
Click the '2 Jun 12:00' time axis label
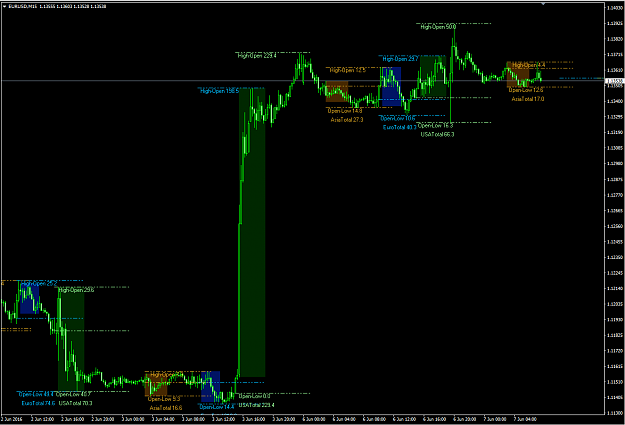click(x=42, y=419)
